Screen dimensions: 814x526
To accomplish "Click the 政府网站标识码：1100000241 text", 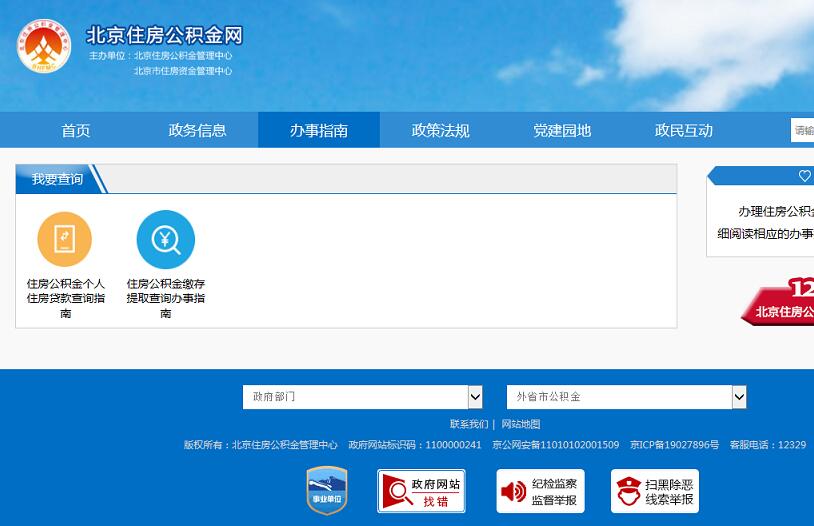I will (415, 445).
